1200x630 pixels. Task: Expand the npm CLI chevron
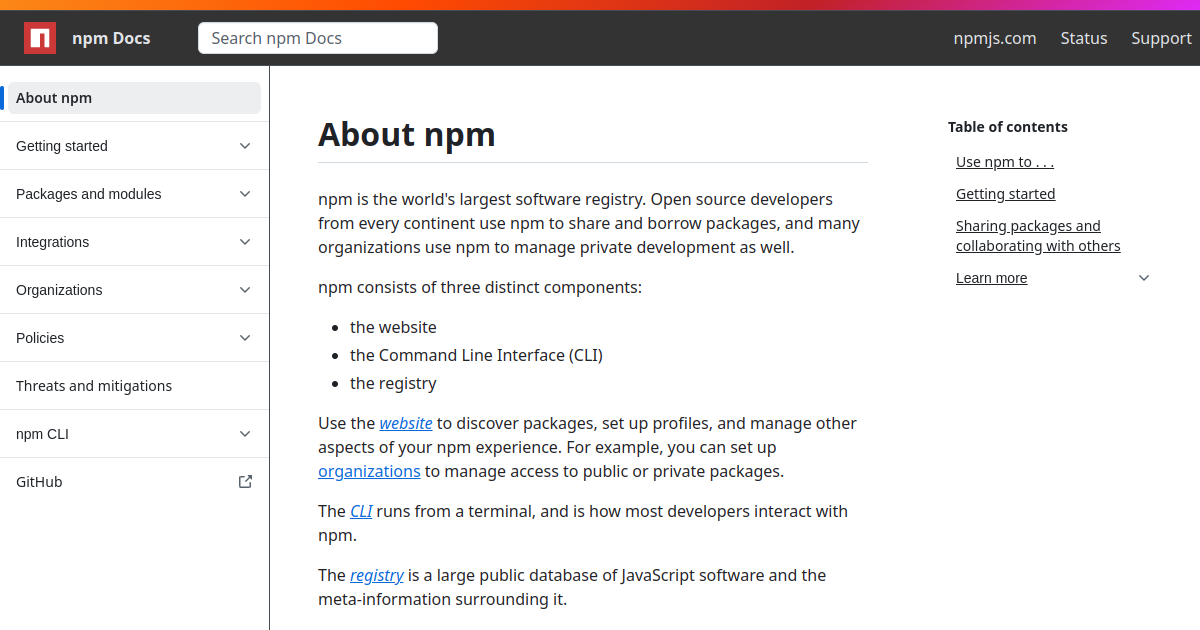(x=245, y=434)
